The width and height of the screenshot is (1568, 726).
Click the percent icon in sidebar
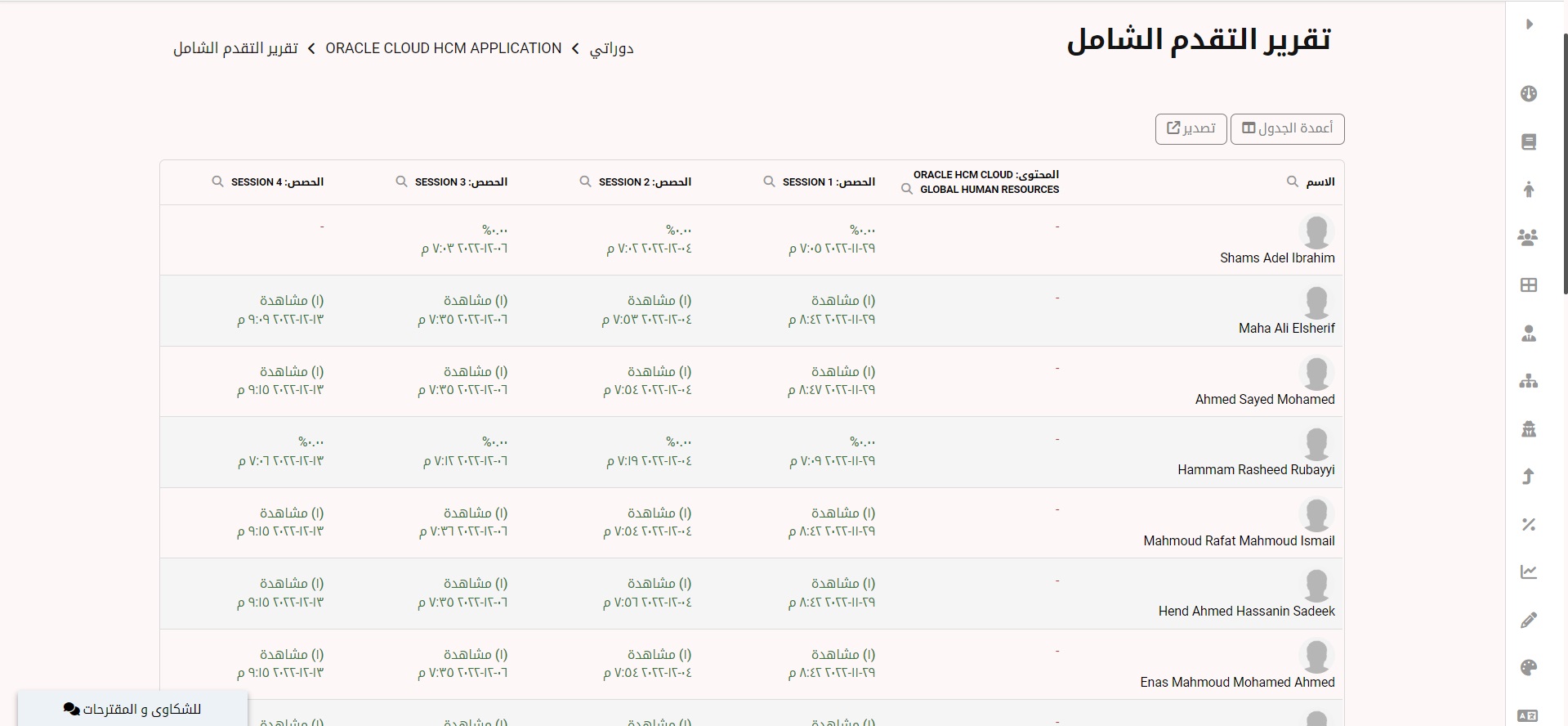click(x=1529, y=524)
